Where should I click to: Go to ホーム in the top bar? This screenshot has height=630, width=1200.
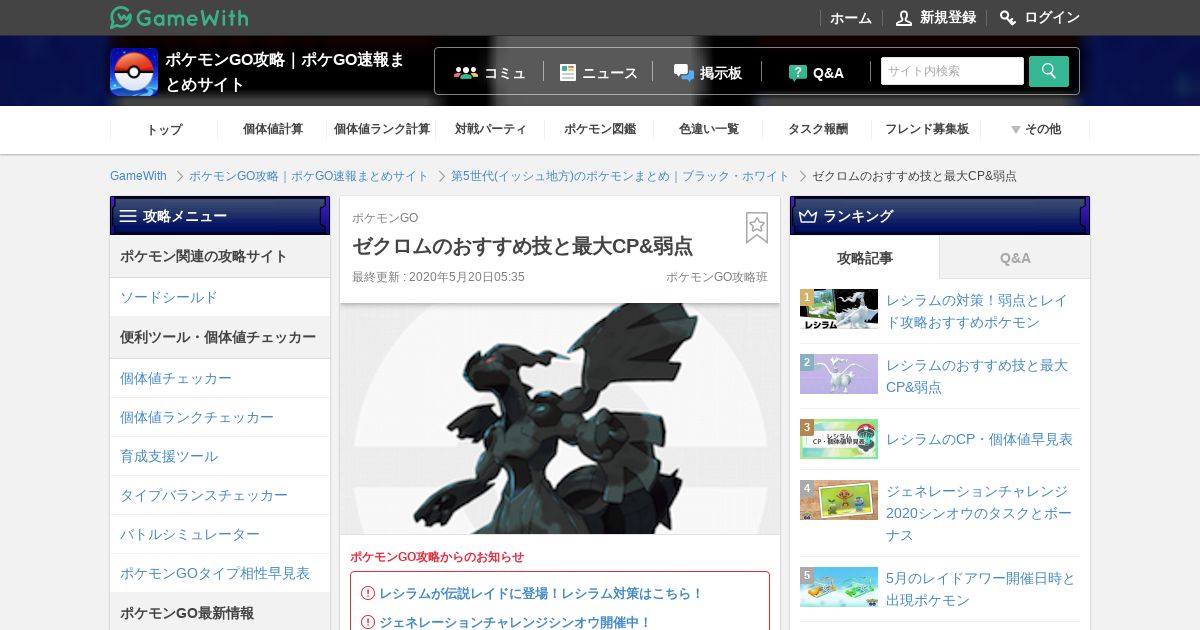(x=851, y=18)
